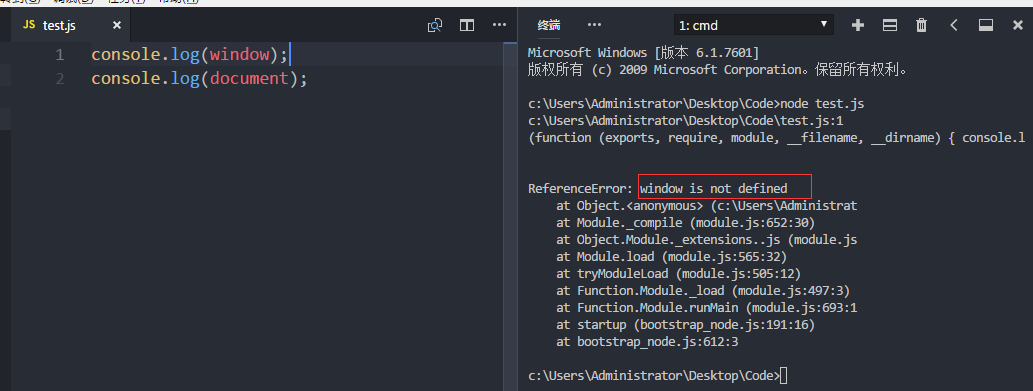
Task: Click 'at Module._compile (module.js:652:30)' line
Action: [686, 223]
